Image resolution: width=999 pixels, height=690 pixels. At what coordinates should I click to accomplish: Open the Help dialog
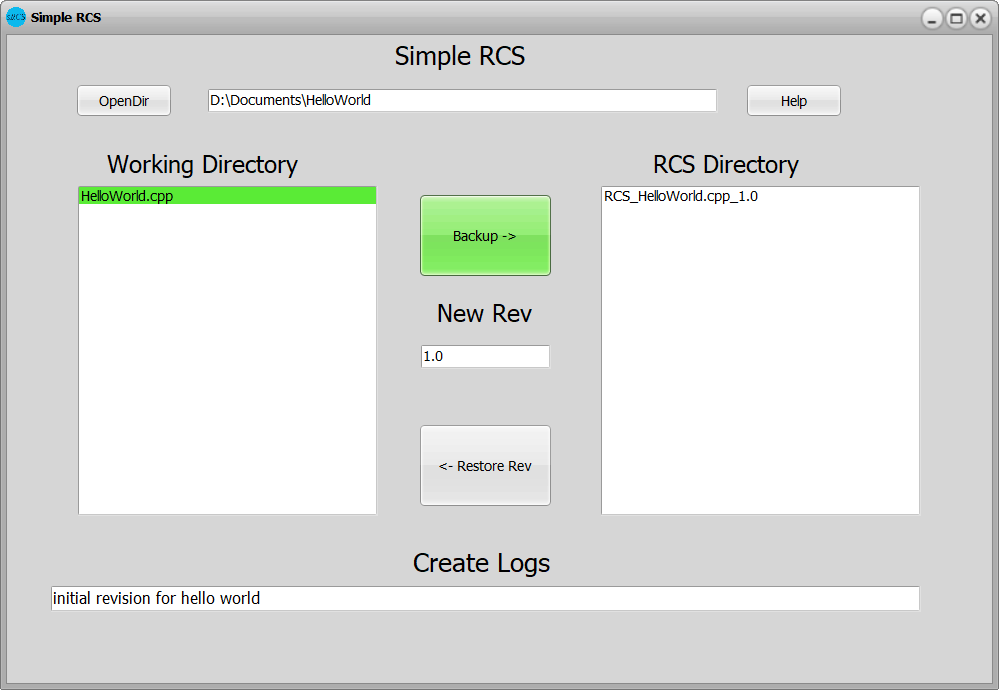pos(793,101)
